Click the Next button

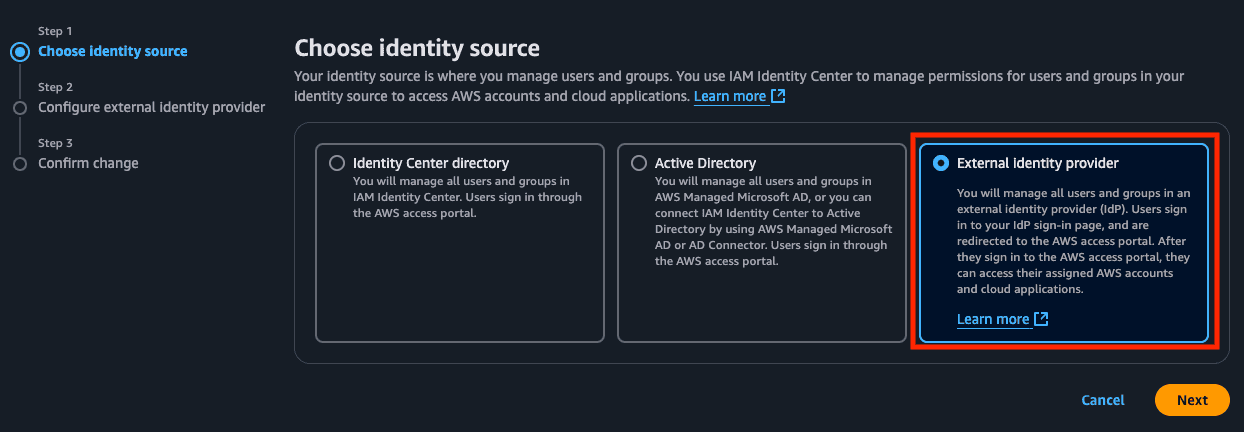coord(1192,400)
